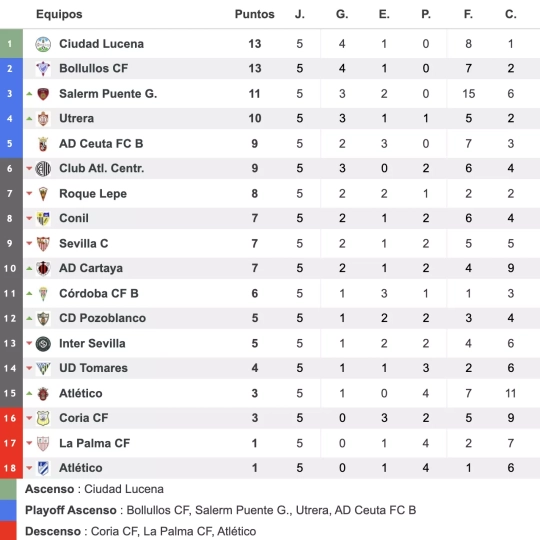Click the red down arrow beside Roque Lepe
Screen dimensions: 540x540
29,194
